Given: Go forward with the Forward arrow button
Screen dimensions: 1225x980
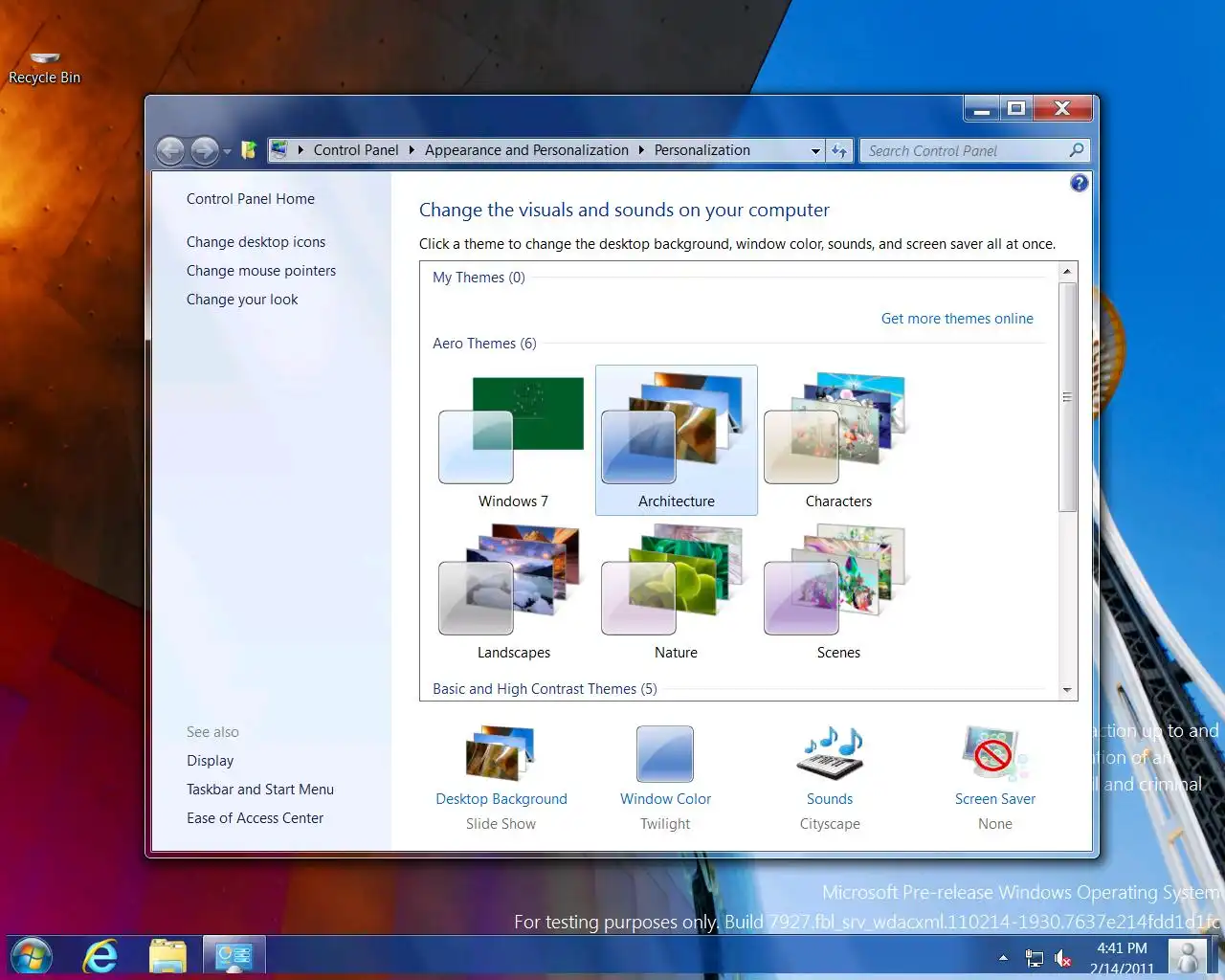Looking at the screenshot, I should pos(205,150).
